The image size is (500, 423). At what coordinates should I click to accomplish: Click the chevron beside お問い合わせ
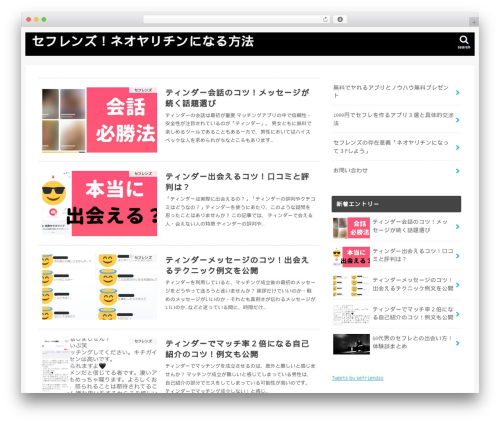(458, 171)
